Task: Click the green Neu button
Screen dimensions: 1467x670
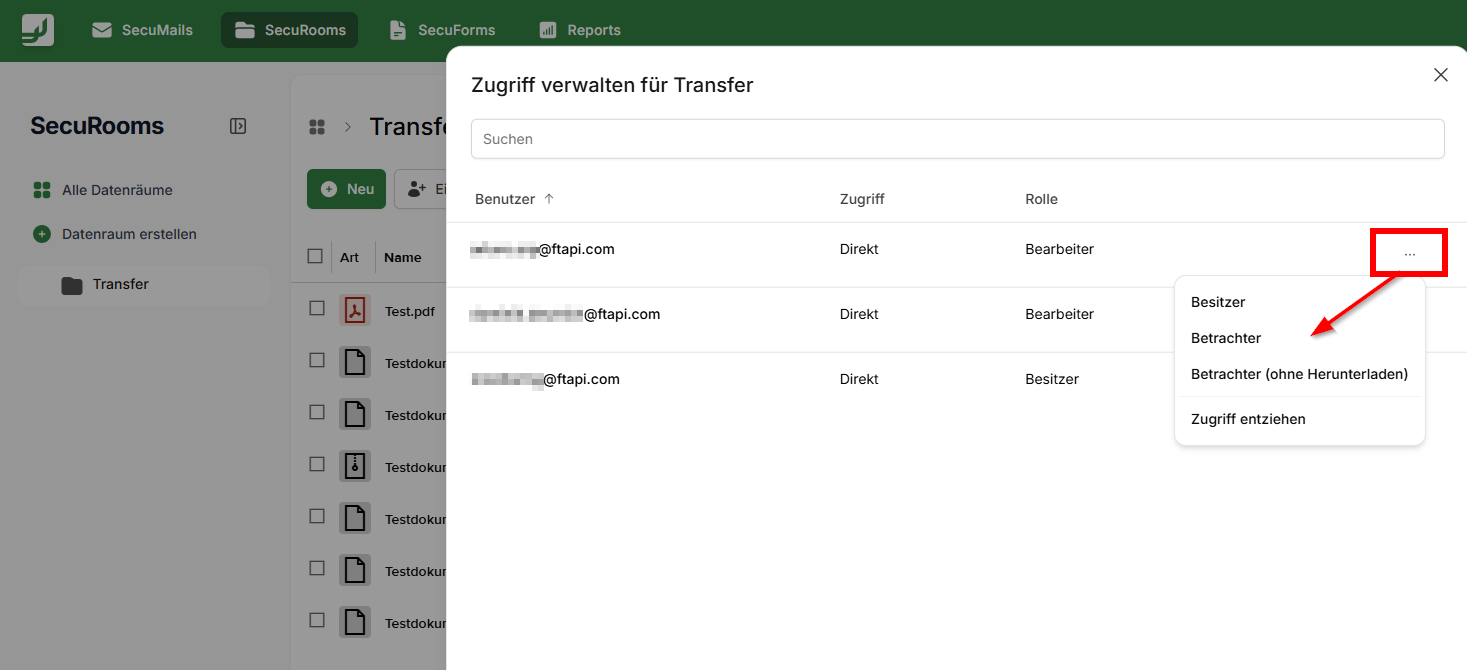Action: (x=346, y=189)
